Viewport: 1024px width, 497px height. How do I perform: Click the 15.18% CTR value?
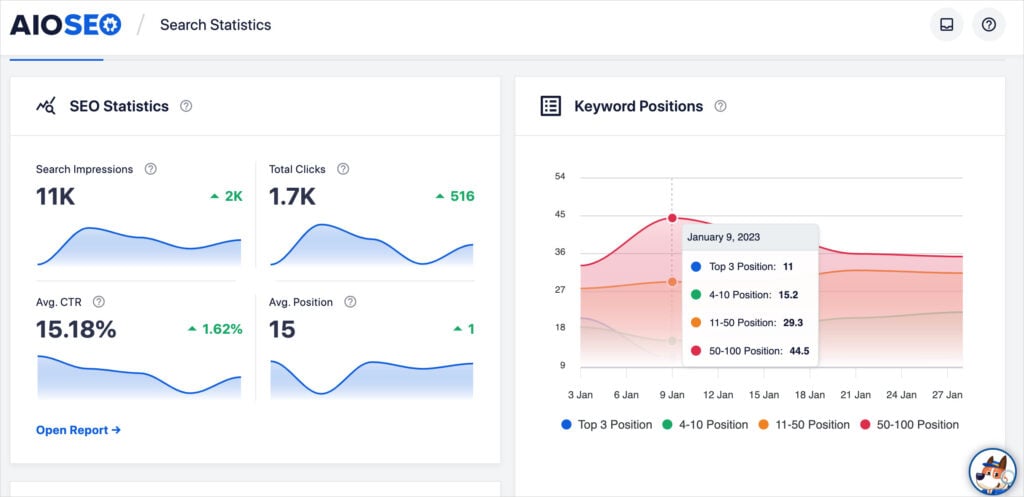(x=76, y=329)
